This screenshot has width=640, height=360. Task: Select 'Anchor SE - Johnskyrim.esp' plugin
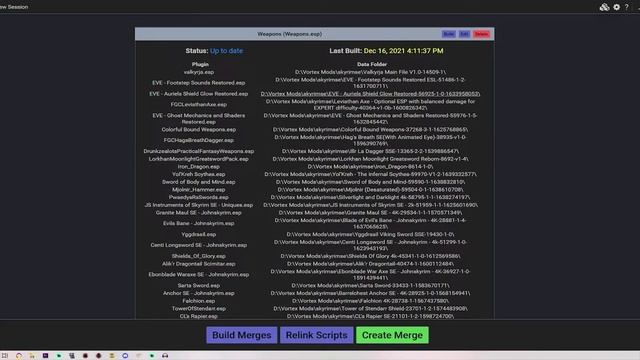199,293
